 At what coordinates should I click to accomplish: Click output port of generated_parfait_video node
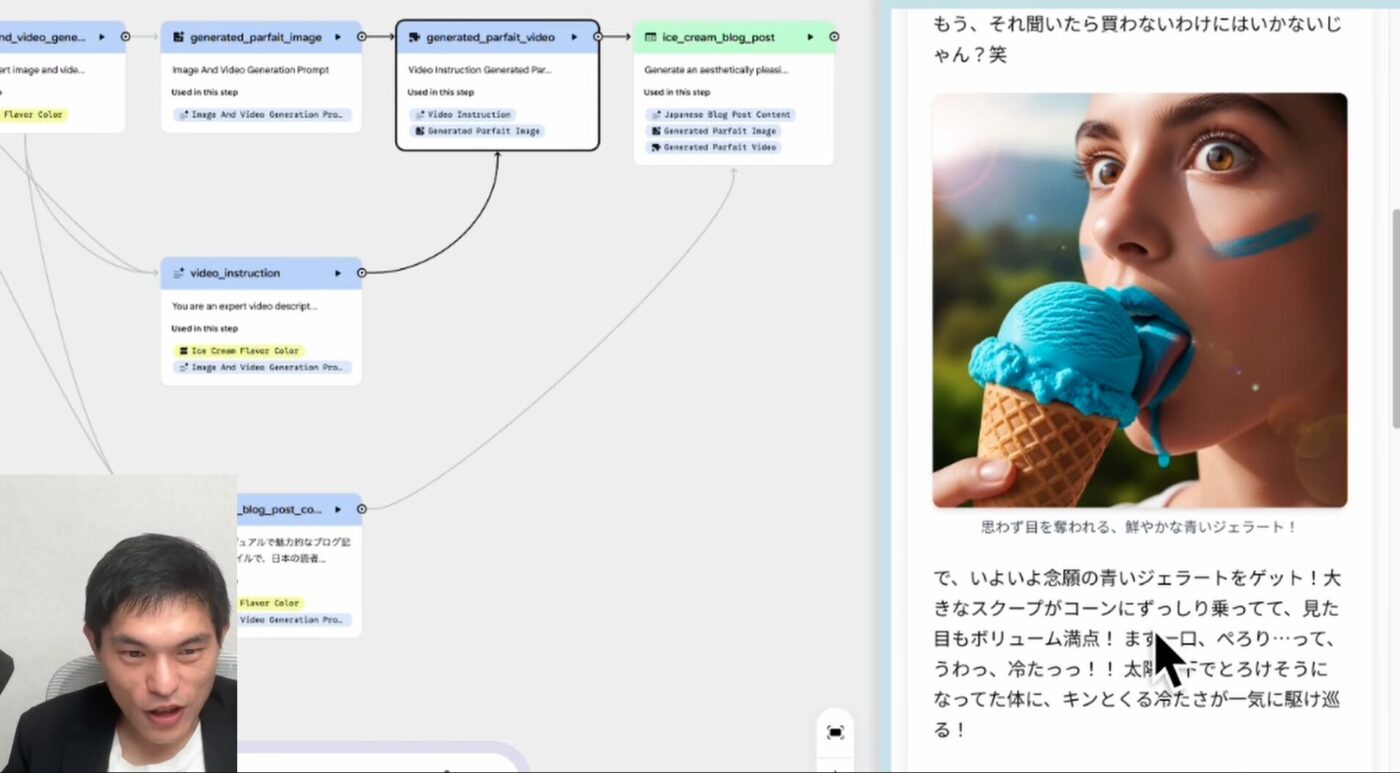598,37
